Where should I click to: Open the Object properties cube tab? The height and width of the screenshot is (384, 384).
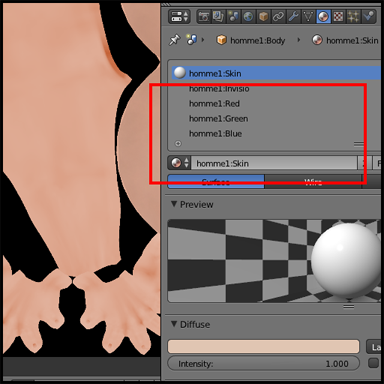click(263, 16)
